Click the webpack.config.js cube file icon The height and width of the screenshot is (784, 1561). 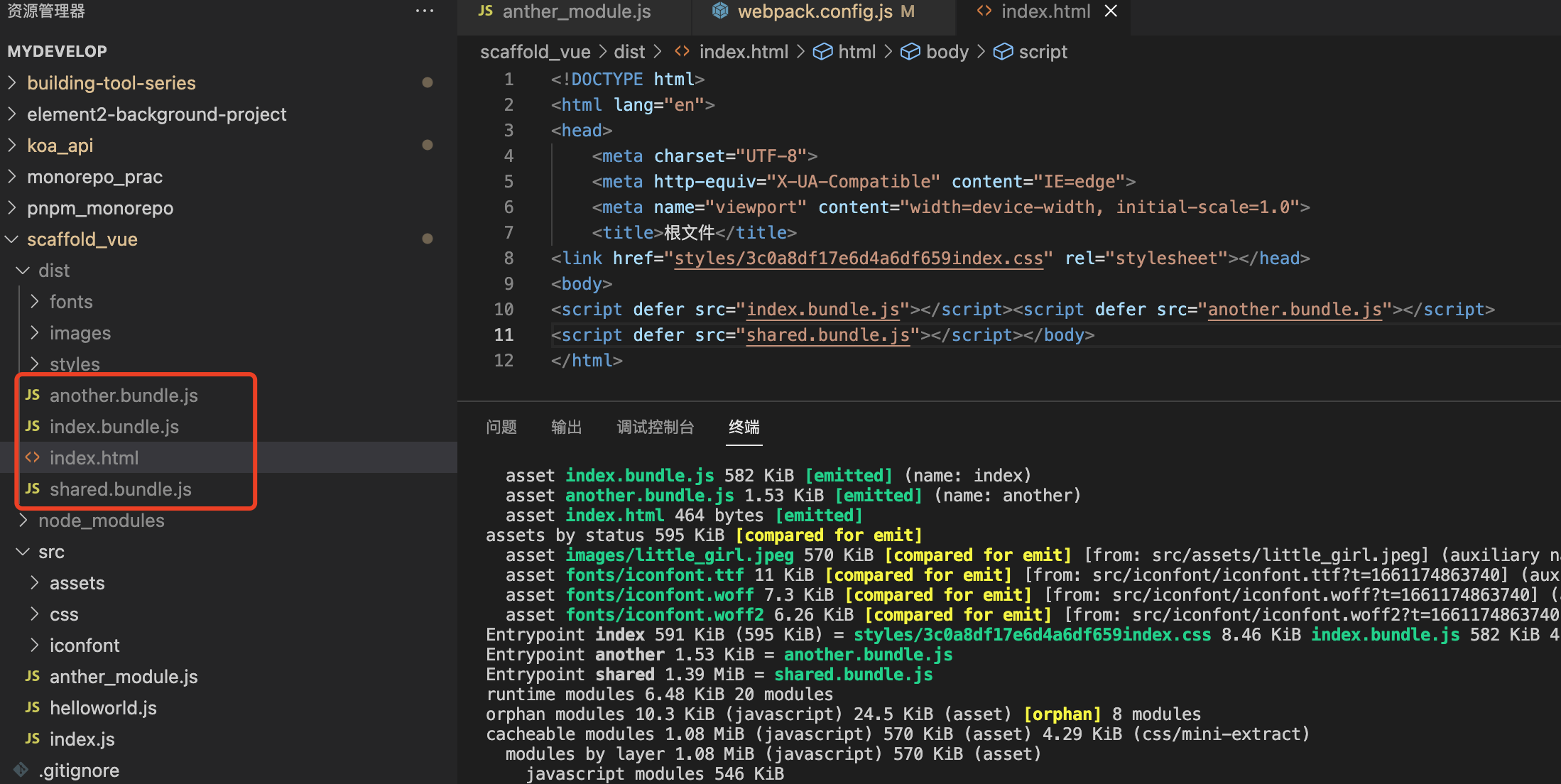click(720, 11)
